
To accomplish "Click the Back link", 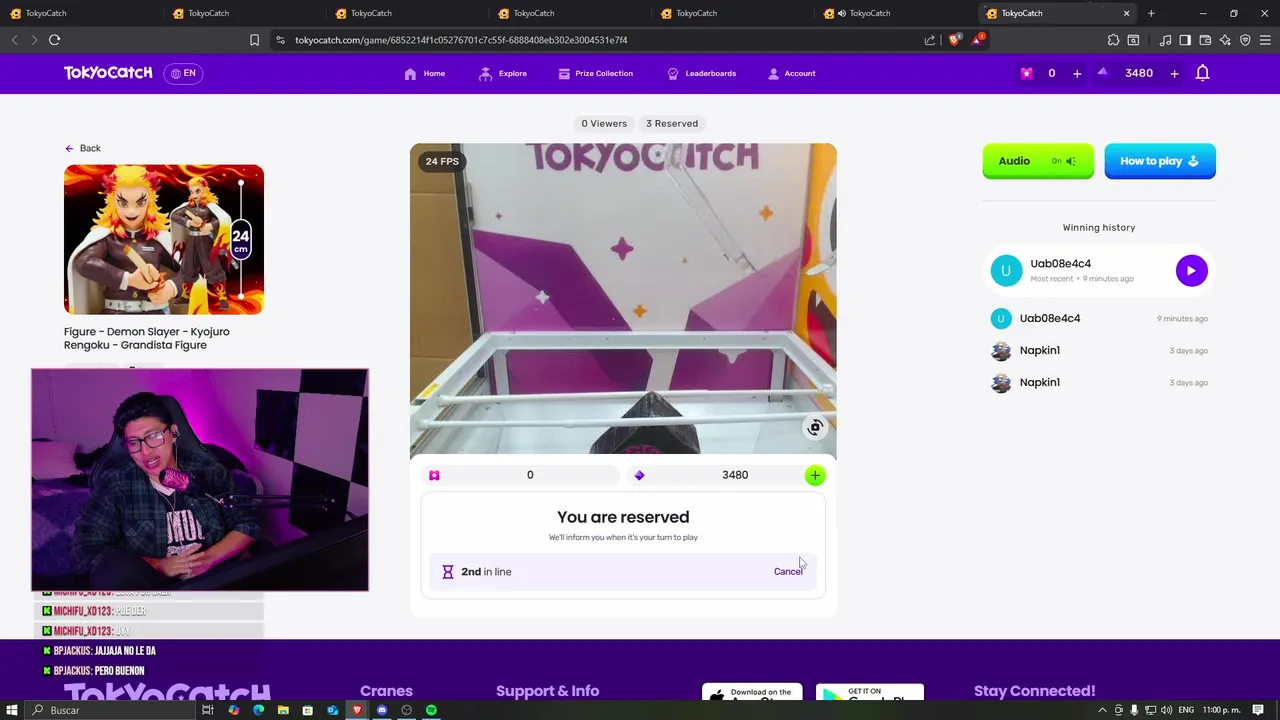I will 83,148.
